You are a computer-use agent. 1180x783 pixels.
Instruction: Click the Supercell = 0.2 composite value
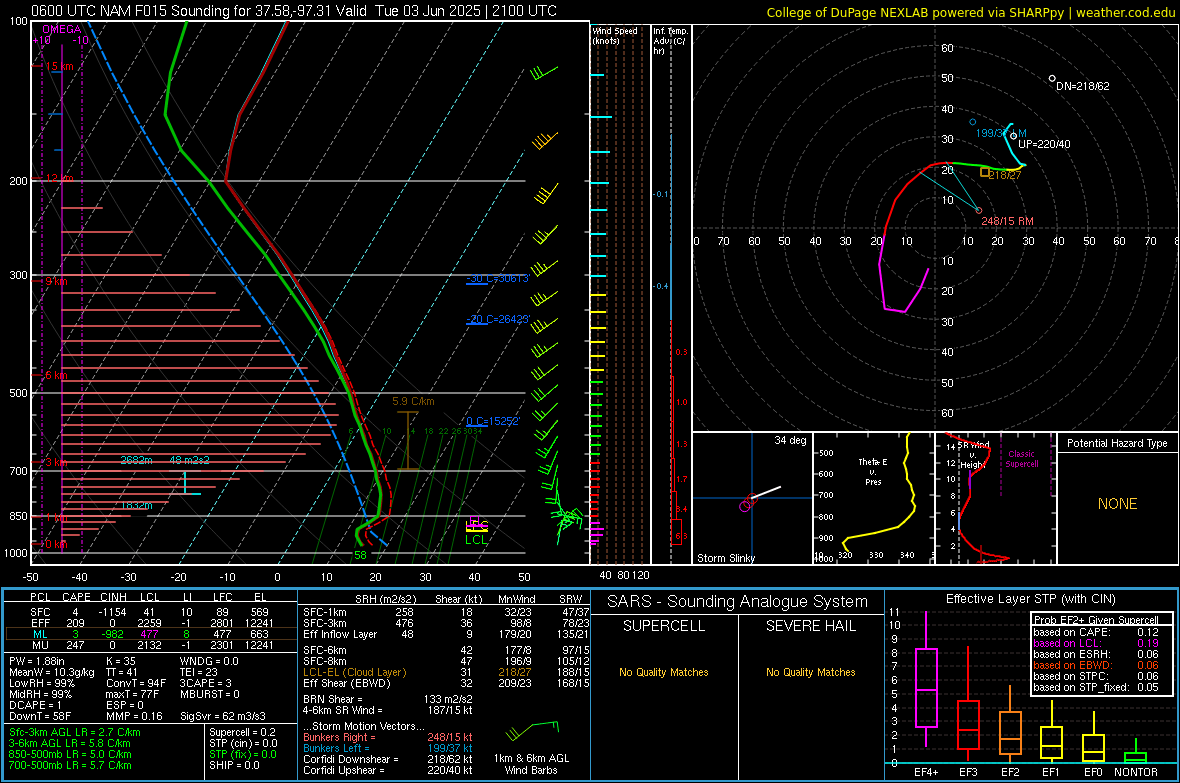coord(242,733)
